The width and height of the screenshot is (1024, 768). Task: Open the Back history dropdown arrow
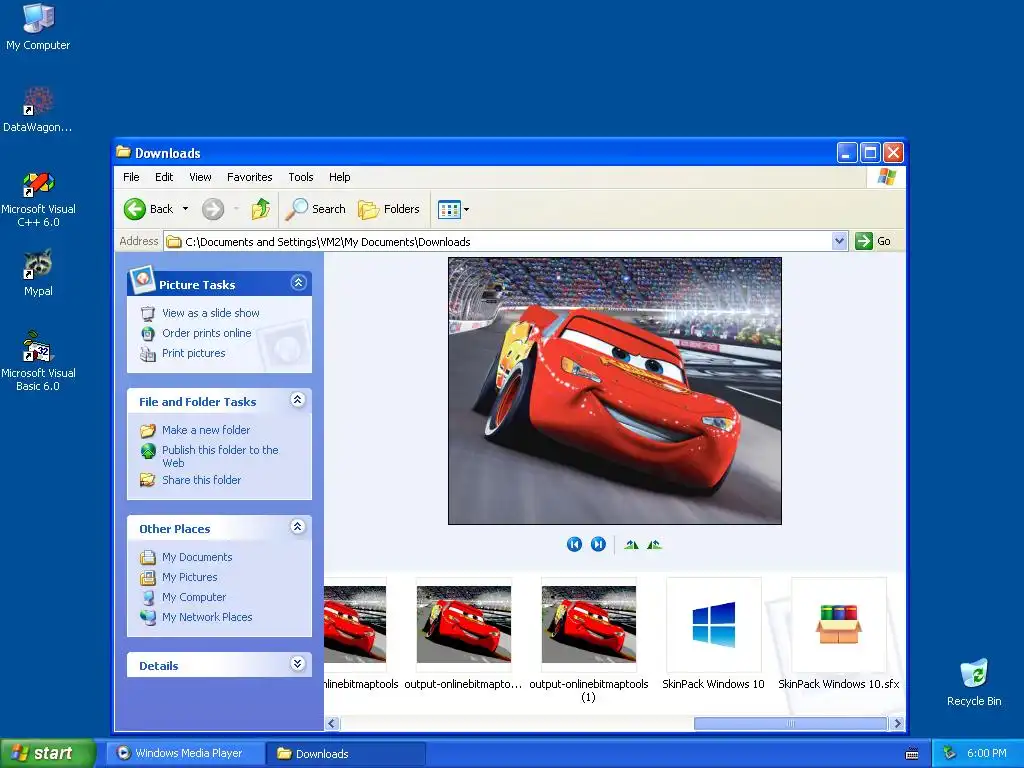tap(185, 209)
